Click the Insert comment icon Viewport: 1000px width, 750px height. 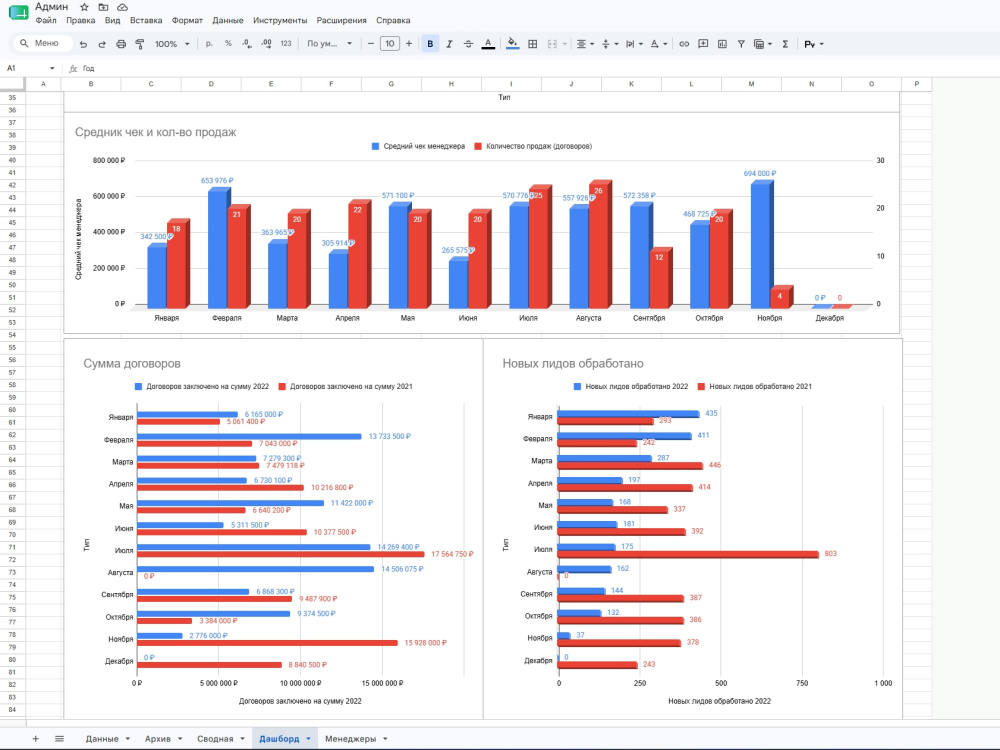[703, 44]
